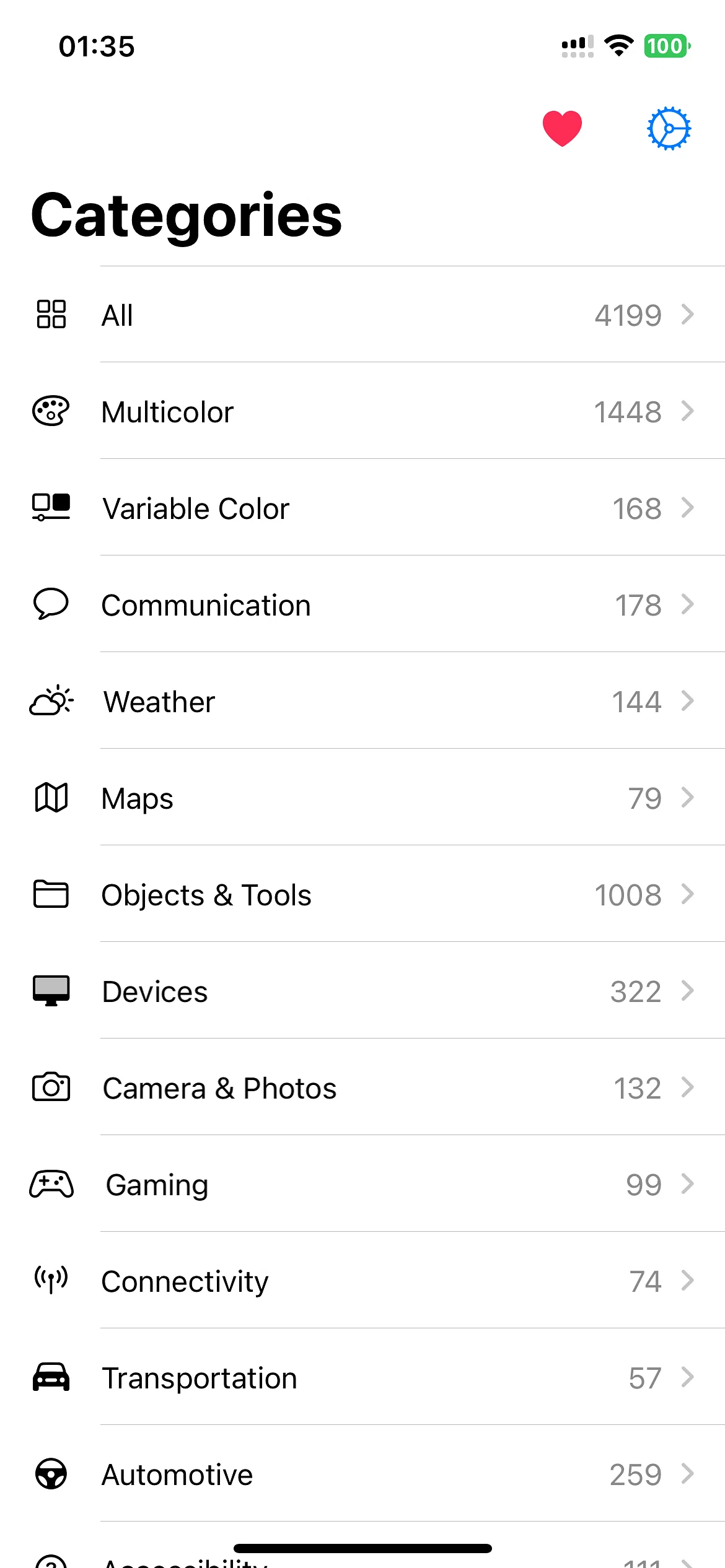Tap the Weather cloud-sun icon
The width and height of the screenshot is (725, 1568).
pyautogui.click(x=51, y=701)
